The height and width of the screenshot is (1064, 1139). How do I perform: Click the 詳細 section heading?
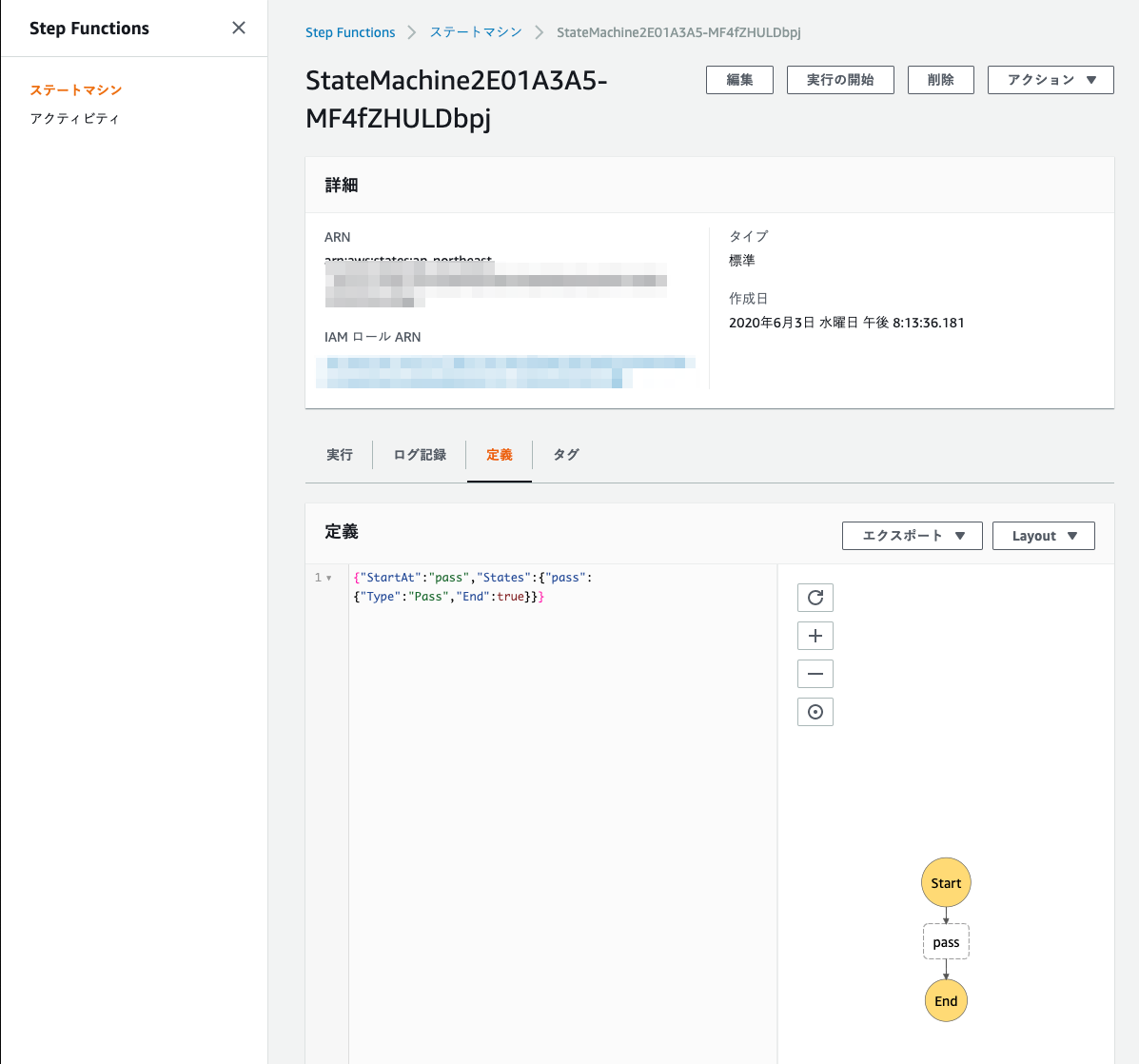[x=342, y=186]
